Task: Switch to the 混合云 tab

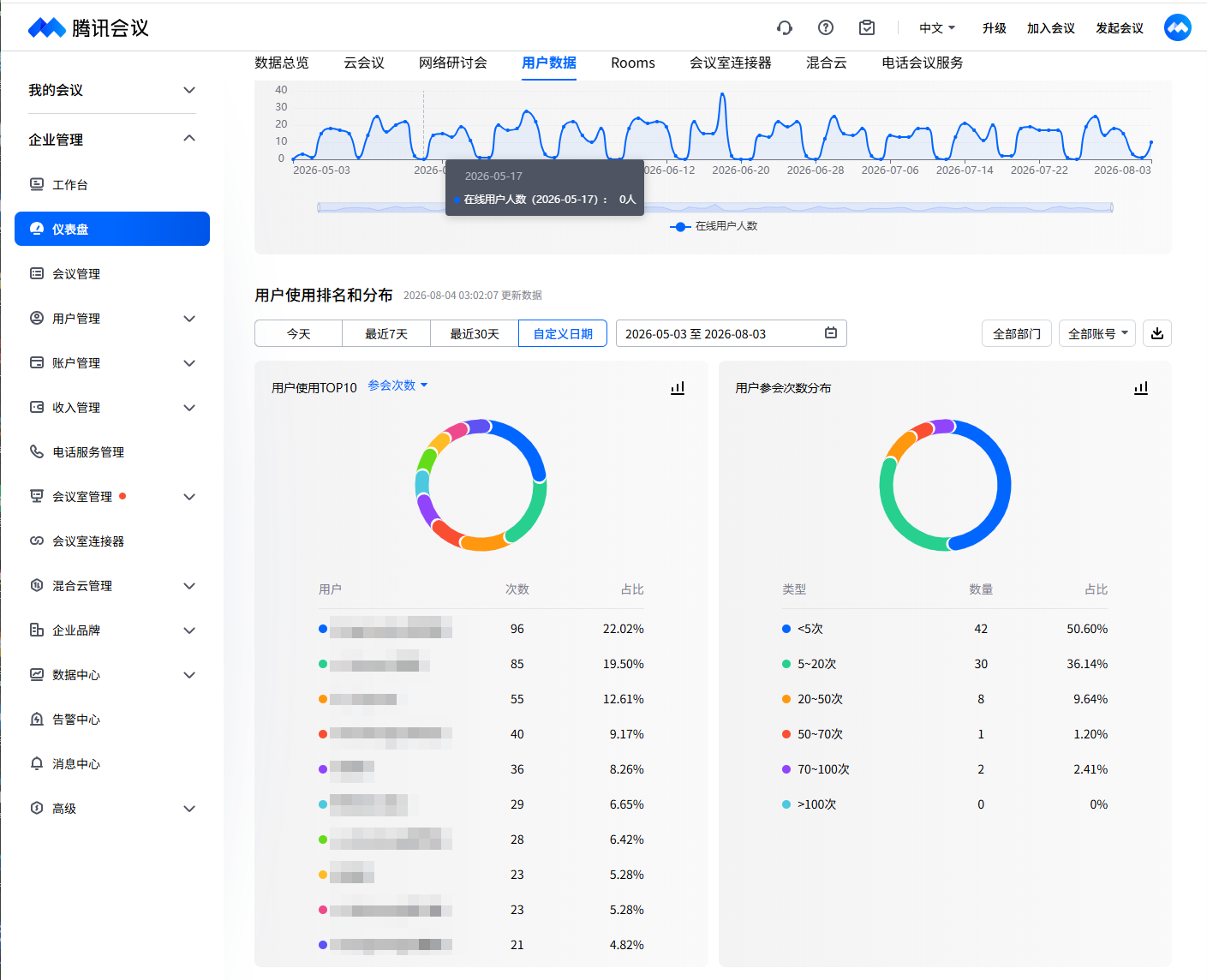Action: 827,63
